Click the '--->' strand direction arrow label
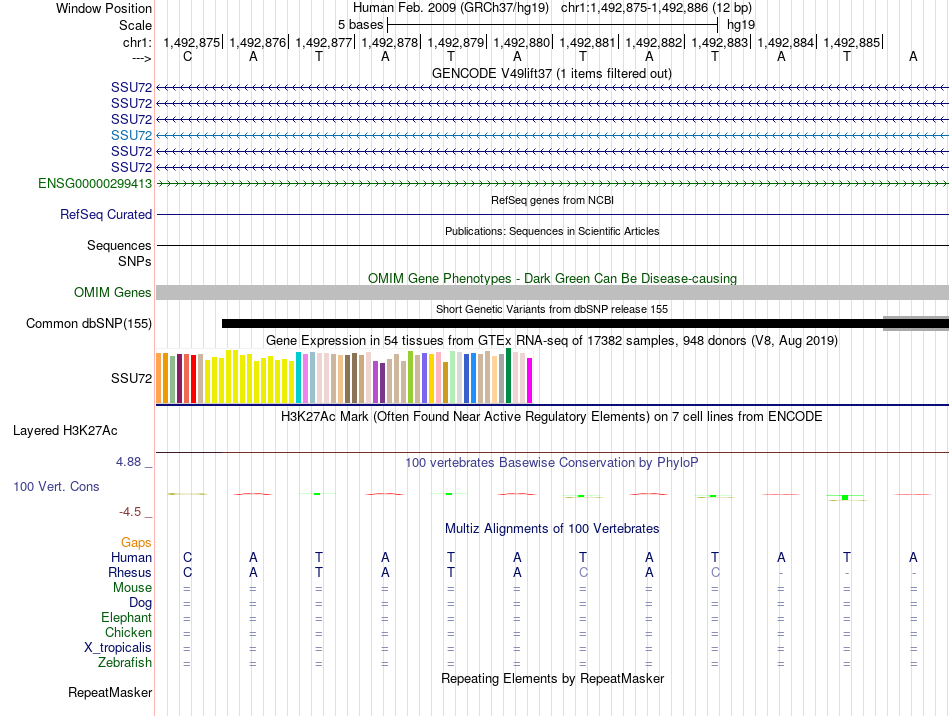950x716 pixels. point(141,58)
